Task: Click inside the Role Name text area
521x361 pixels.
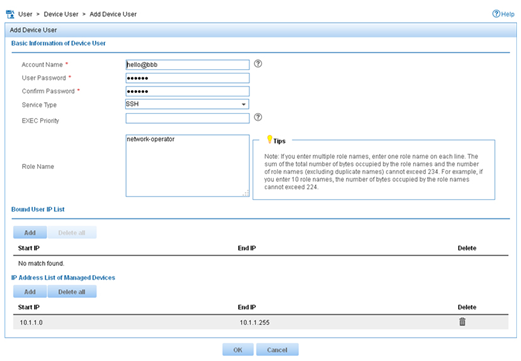Action: (187, 165)
